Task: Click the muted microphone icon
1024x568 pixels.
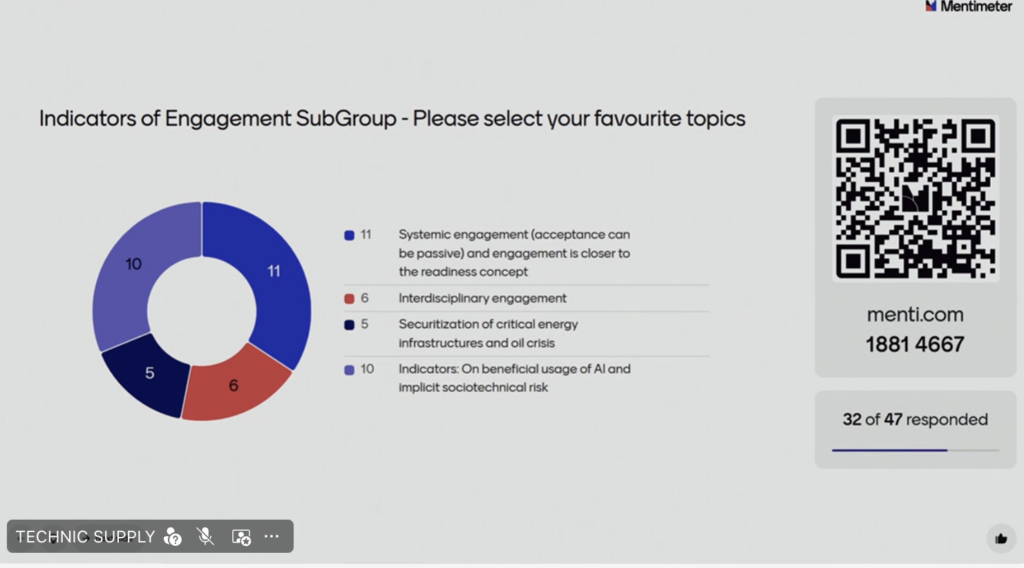Action: [206, 537]
